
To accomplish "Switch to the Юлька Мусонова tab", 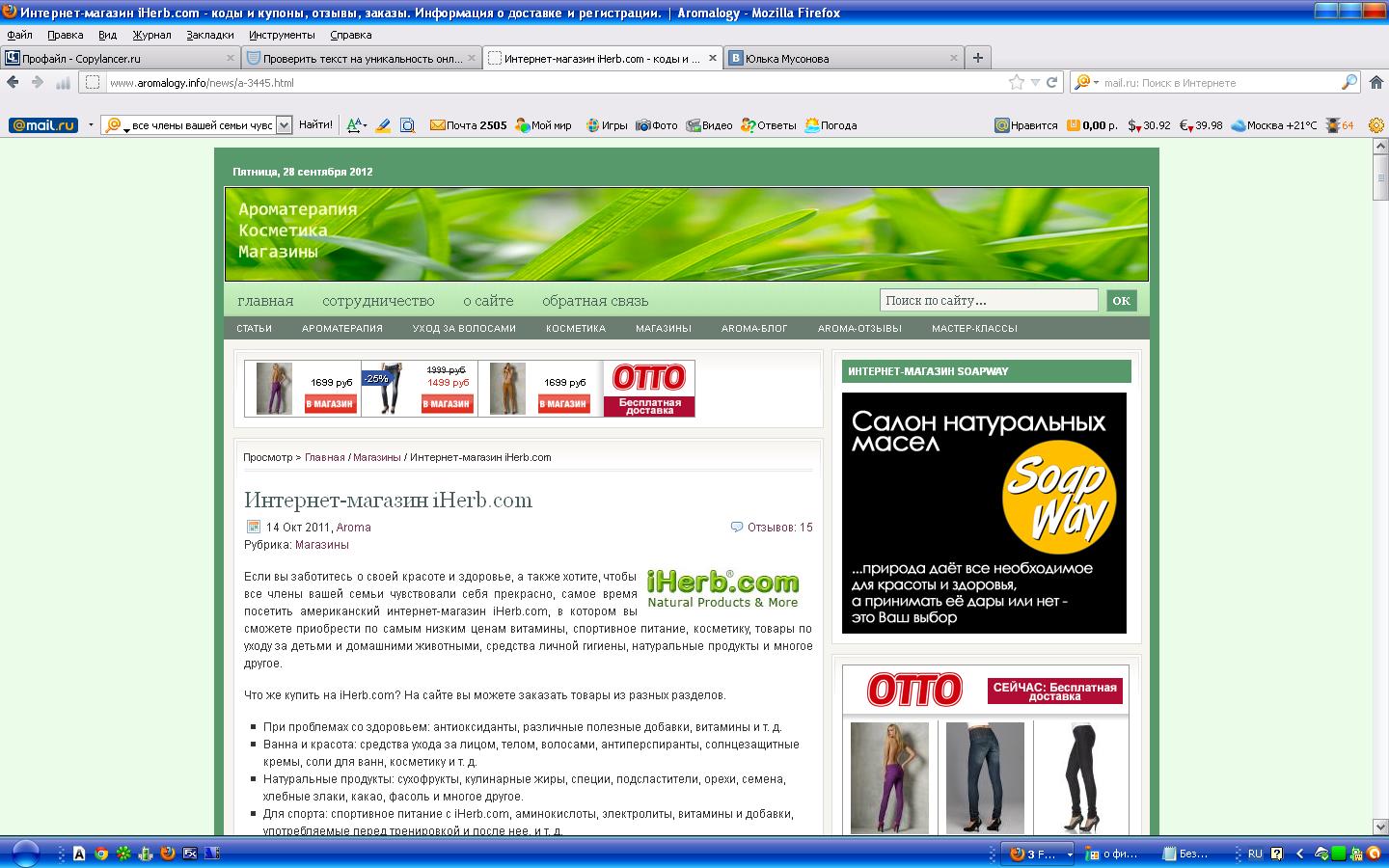I will point(844,58).
